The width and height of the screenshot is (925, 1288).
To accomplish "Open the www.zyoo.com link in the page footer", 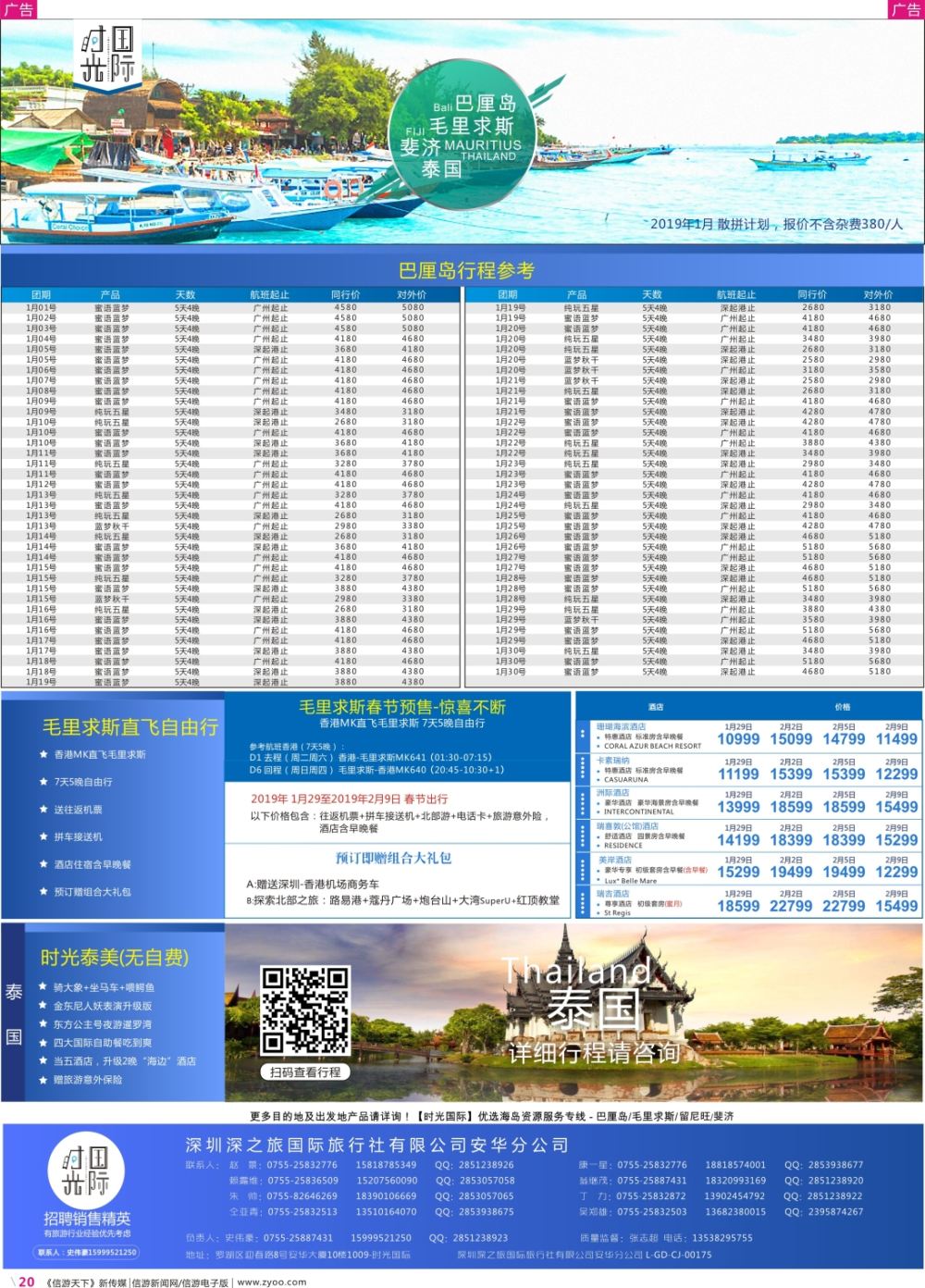I will [x=271, y=1282].
